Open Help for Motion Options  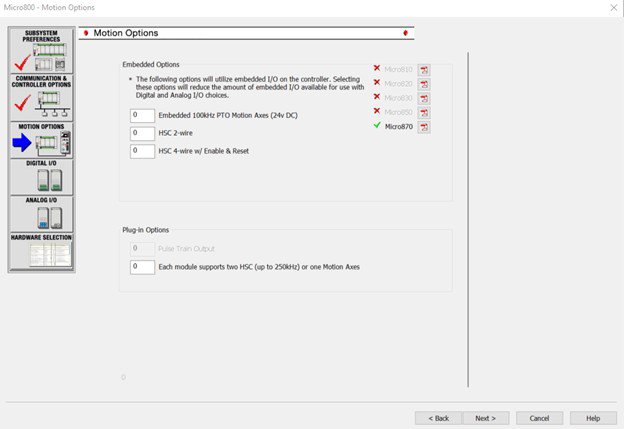[593, 418]
